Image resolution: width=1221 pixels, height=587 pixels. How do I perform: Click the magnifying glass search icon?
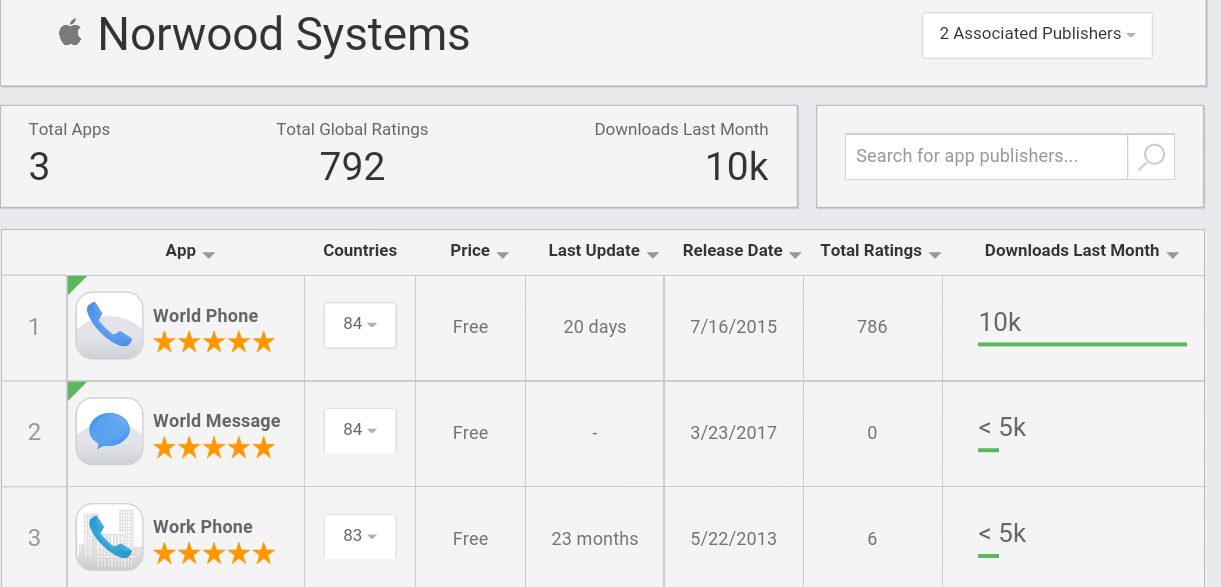tap(1151, 157)
